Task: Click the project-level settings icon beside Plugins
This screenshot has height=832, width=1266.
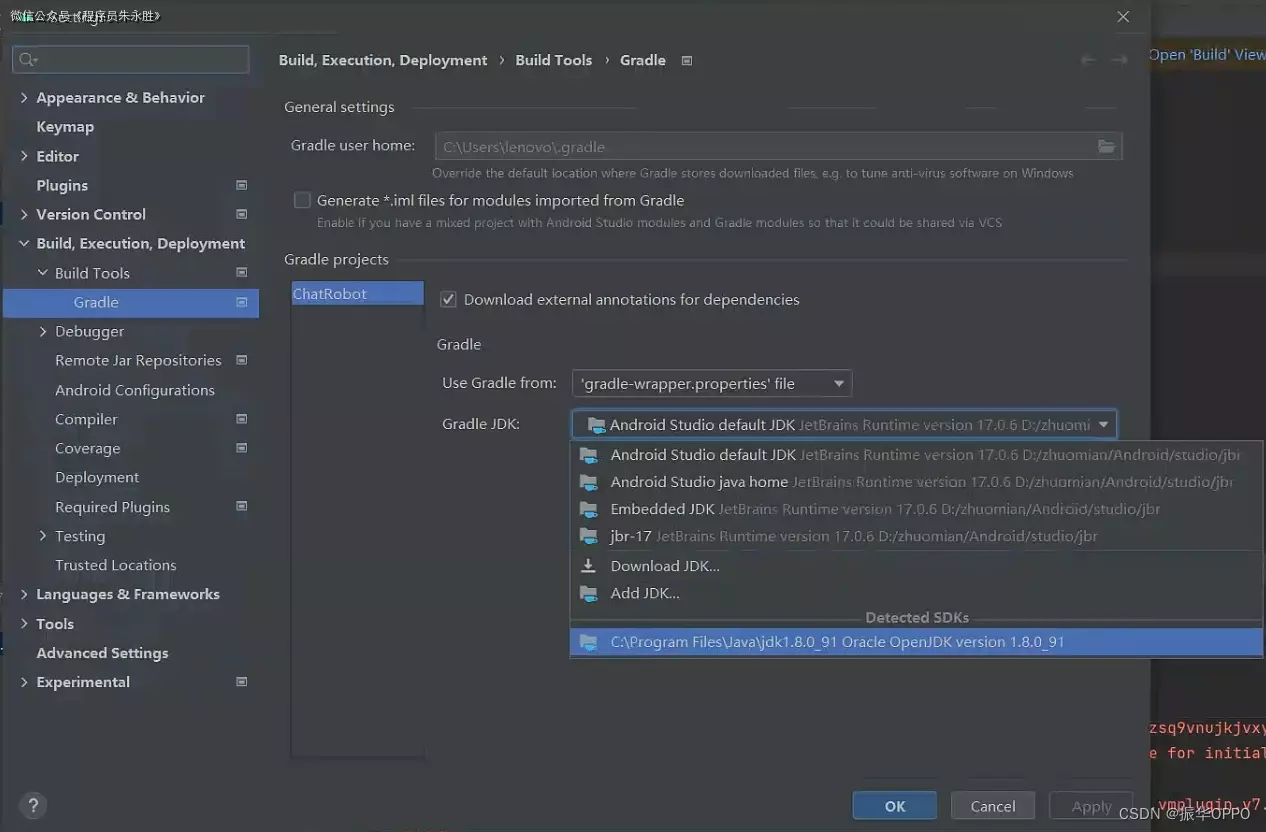Action: tap(241, 185)
